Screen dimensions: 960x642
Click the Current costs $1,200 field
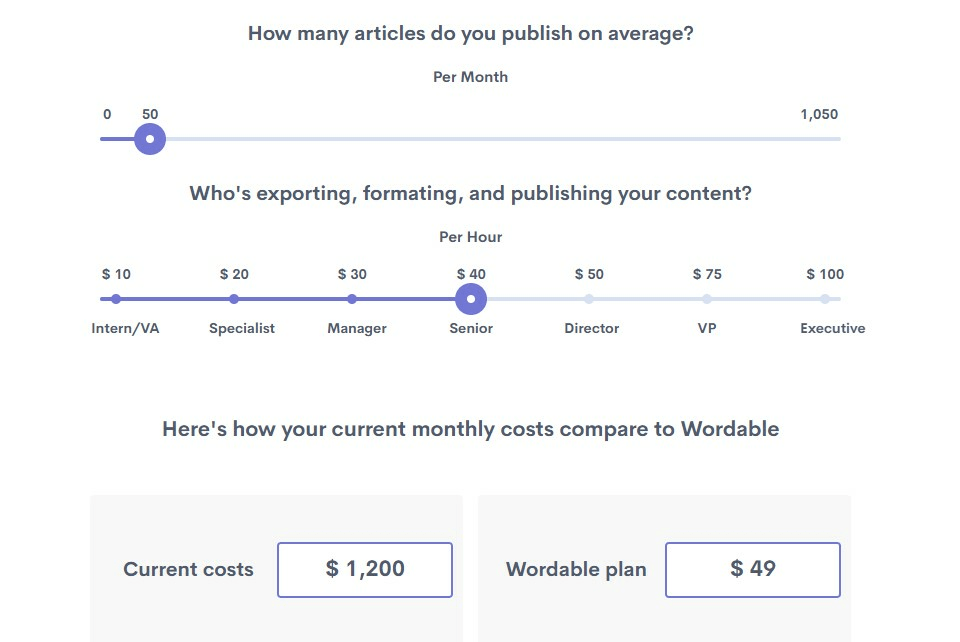click(365, 570)
